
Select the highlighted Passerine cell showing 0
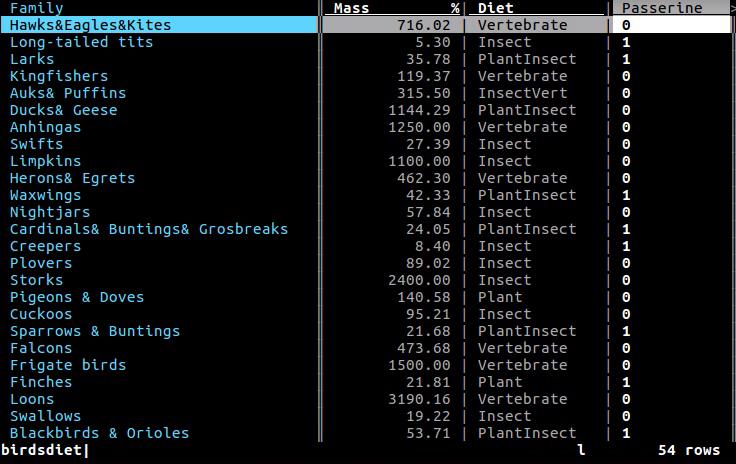[x=671, y=25]
